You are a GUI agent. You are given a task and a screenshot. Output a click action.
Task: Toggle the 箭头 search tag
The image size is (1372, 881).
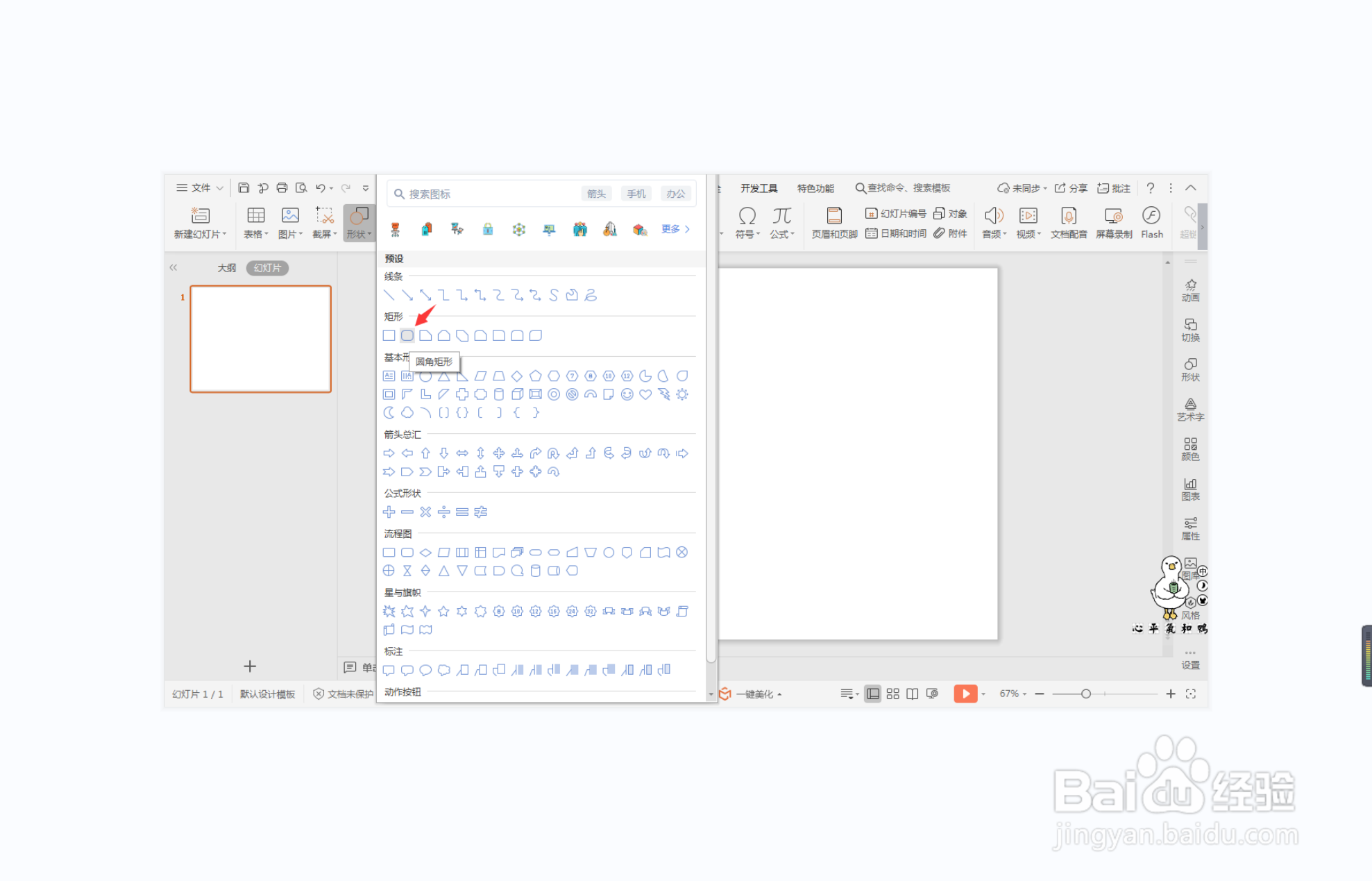pos(596,194)
